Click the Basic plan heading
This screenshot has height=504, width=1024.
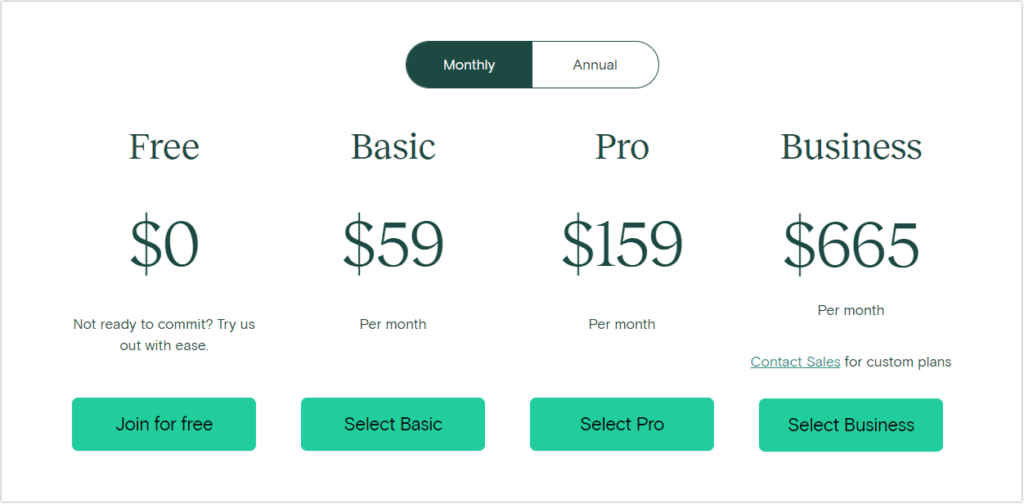[393, 147]
